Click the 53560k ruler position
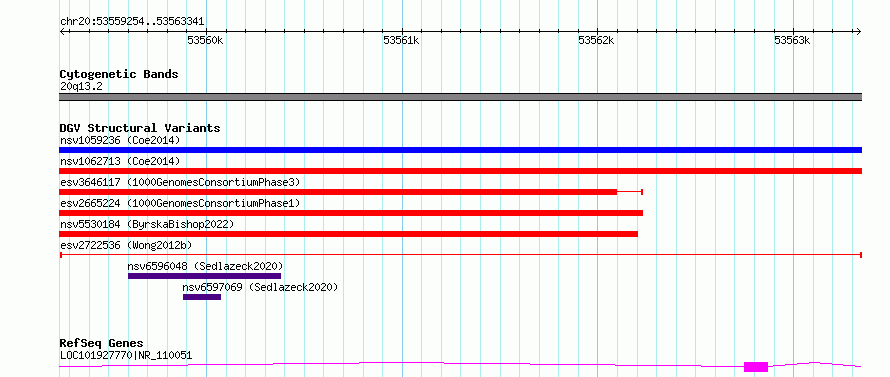Screen dimensions: 890x377 [x=205, y=40]
